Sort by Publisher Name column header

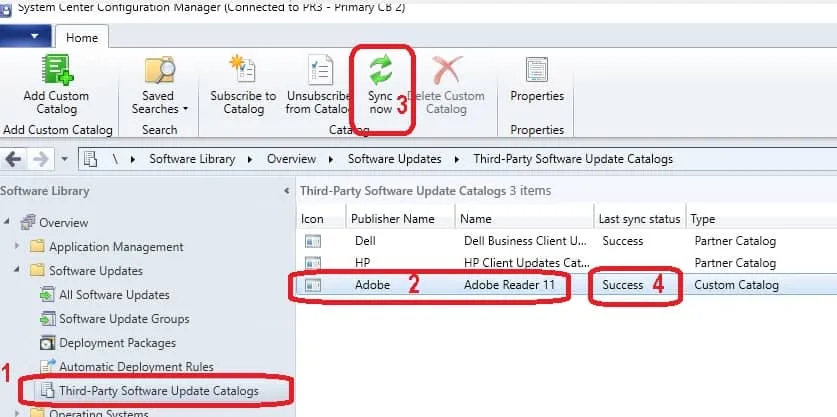[392, 218]
